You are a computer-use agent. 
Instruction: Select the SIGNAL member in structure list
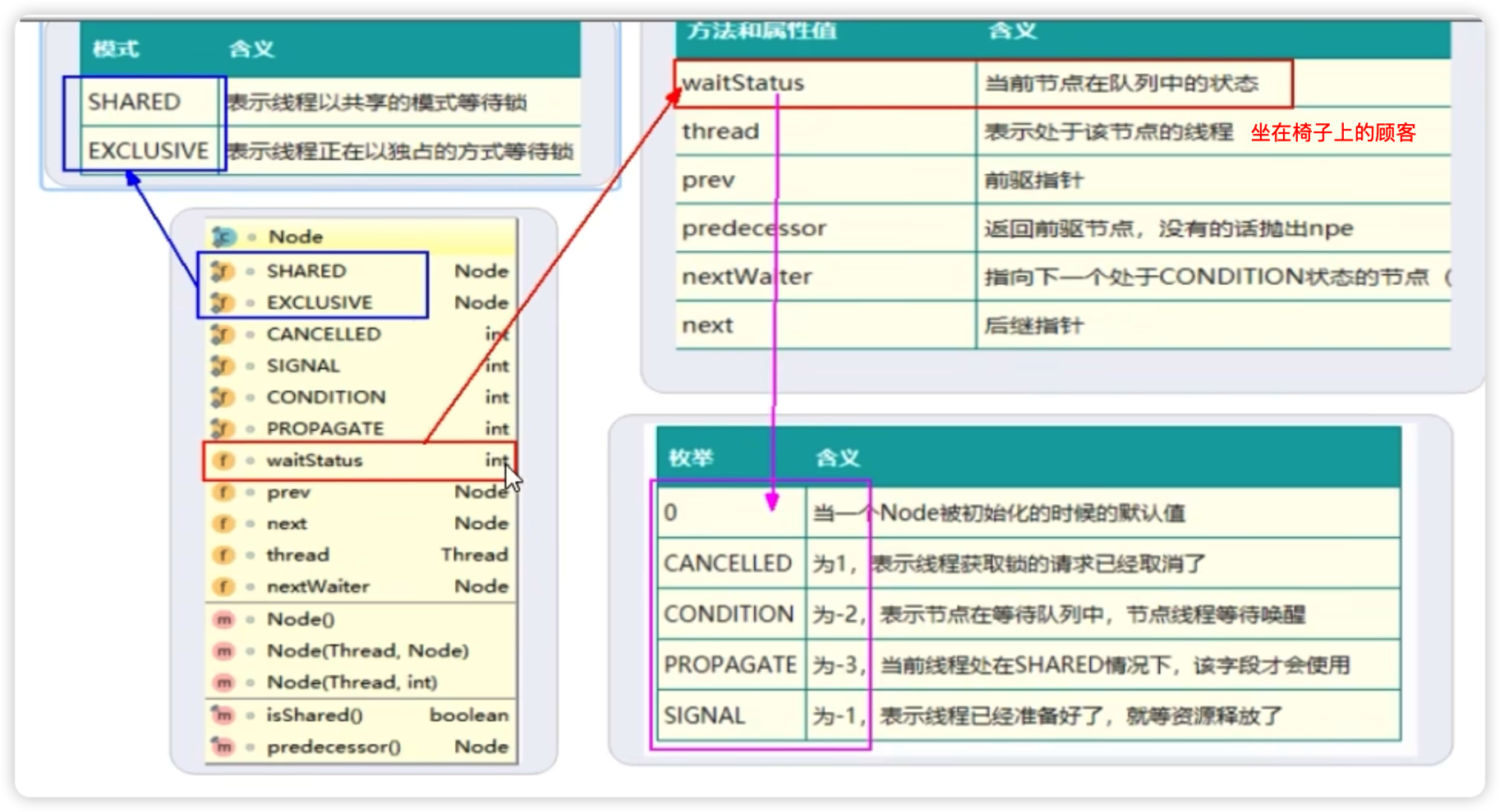(361, 365)
